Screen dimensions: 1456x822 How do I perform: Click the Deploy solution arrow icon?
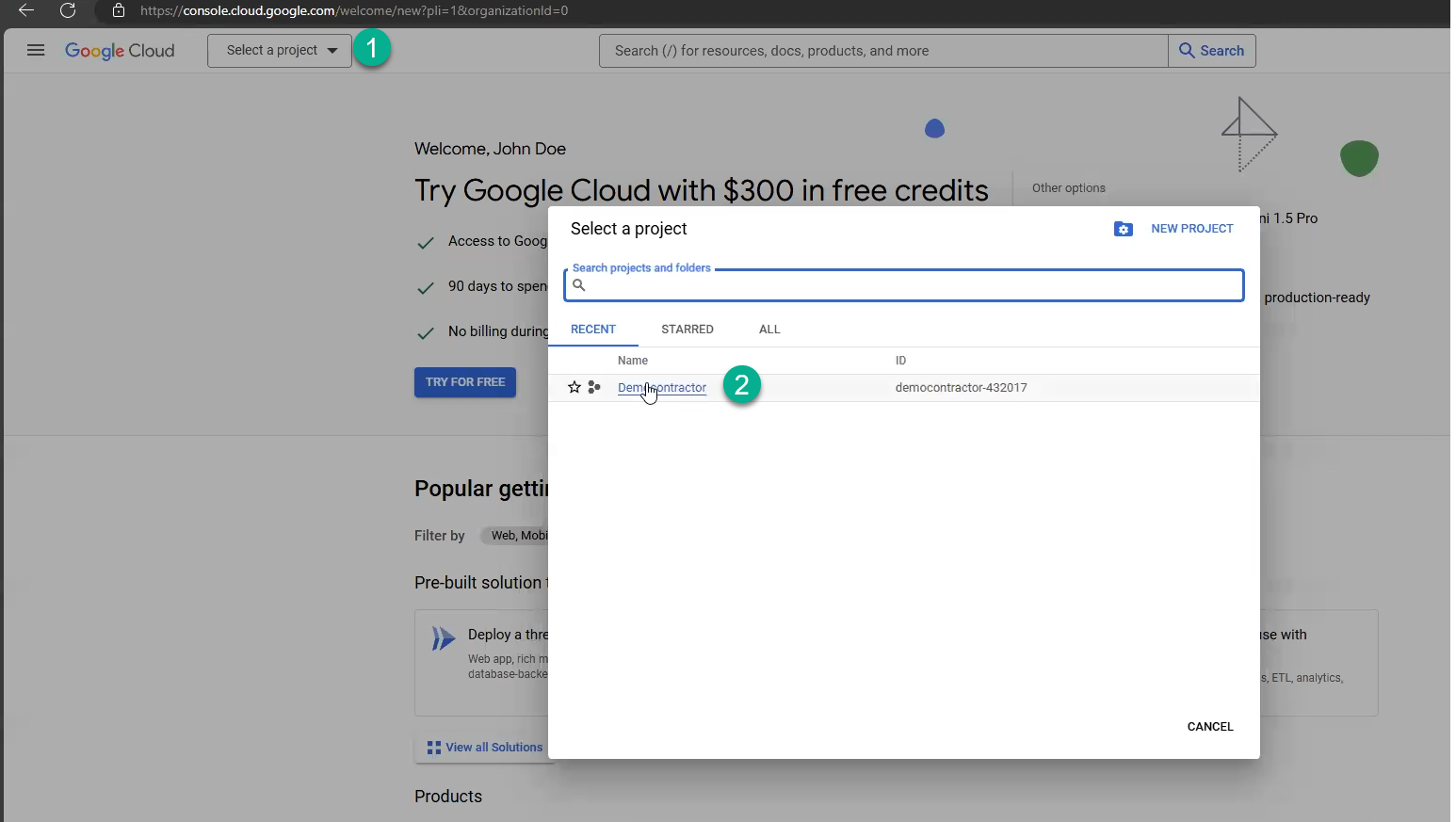[x=443, y=638]
